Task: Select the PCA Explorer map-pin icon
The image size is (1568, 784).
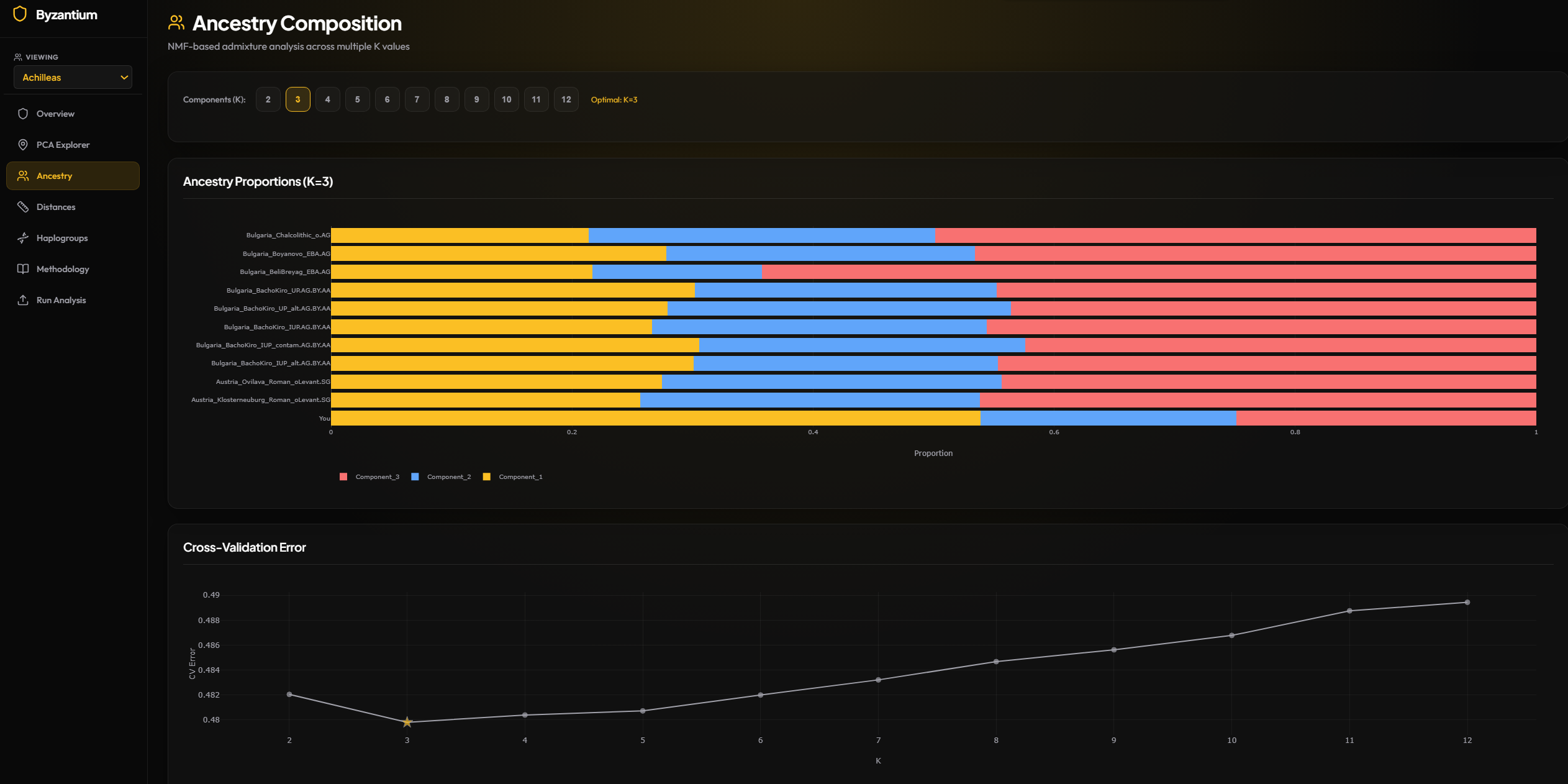Action: [22, 144]
